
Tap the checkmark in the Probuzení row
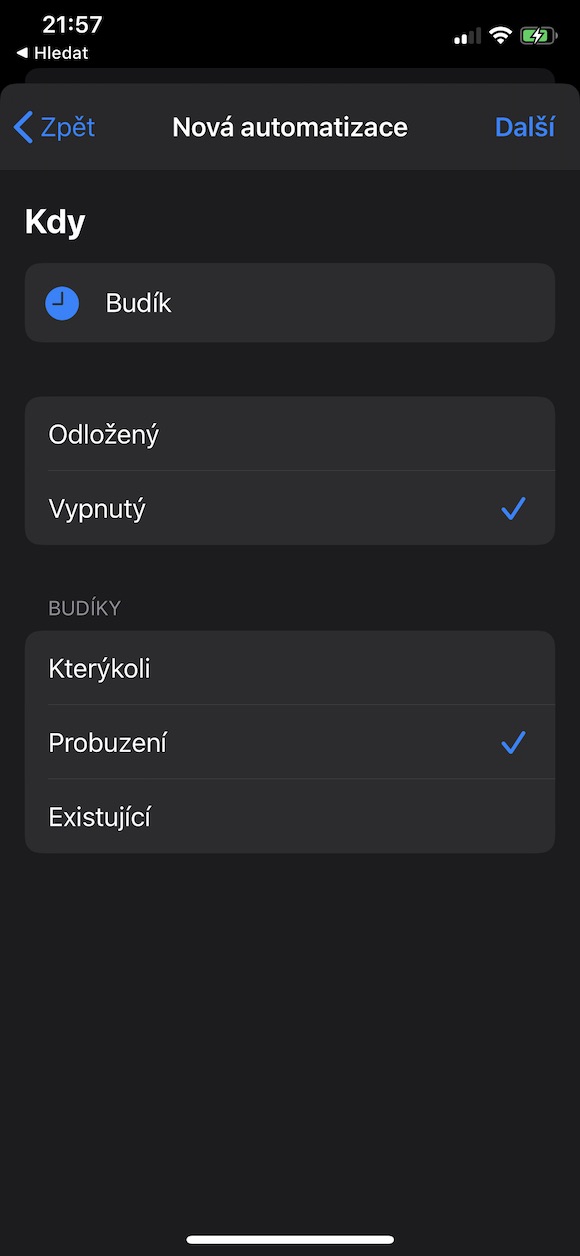pyautogui.click(x=513, y=742)
